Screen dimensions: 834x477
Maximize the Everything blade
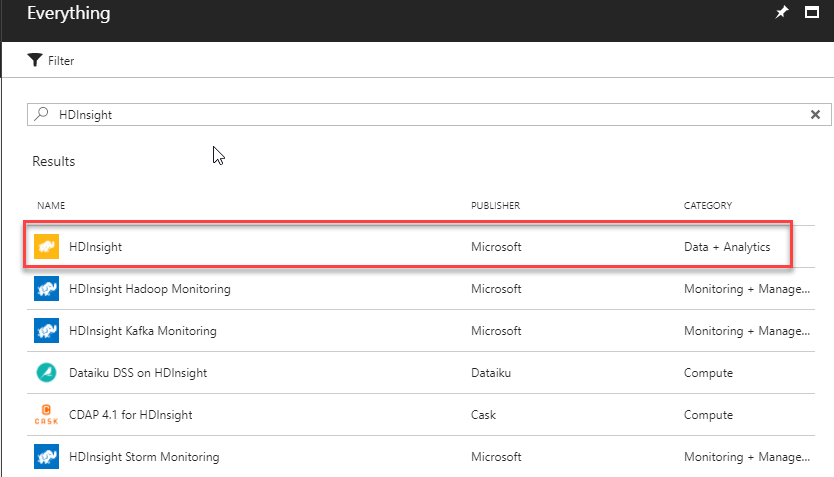pyautogui.click(x=813, y=13)
